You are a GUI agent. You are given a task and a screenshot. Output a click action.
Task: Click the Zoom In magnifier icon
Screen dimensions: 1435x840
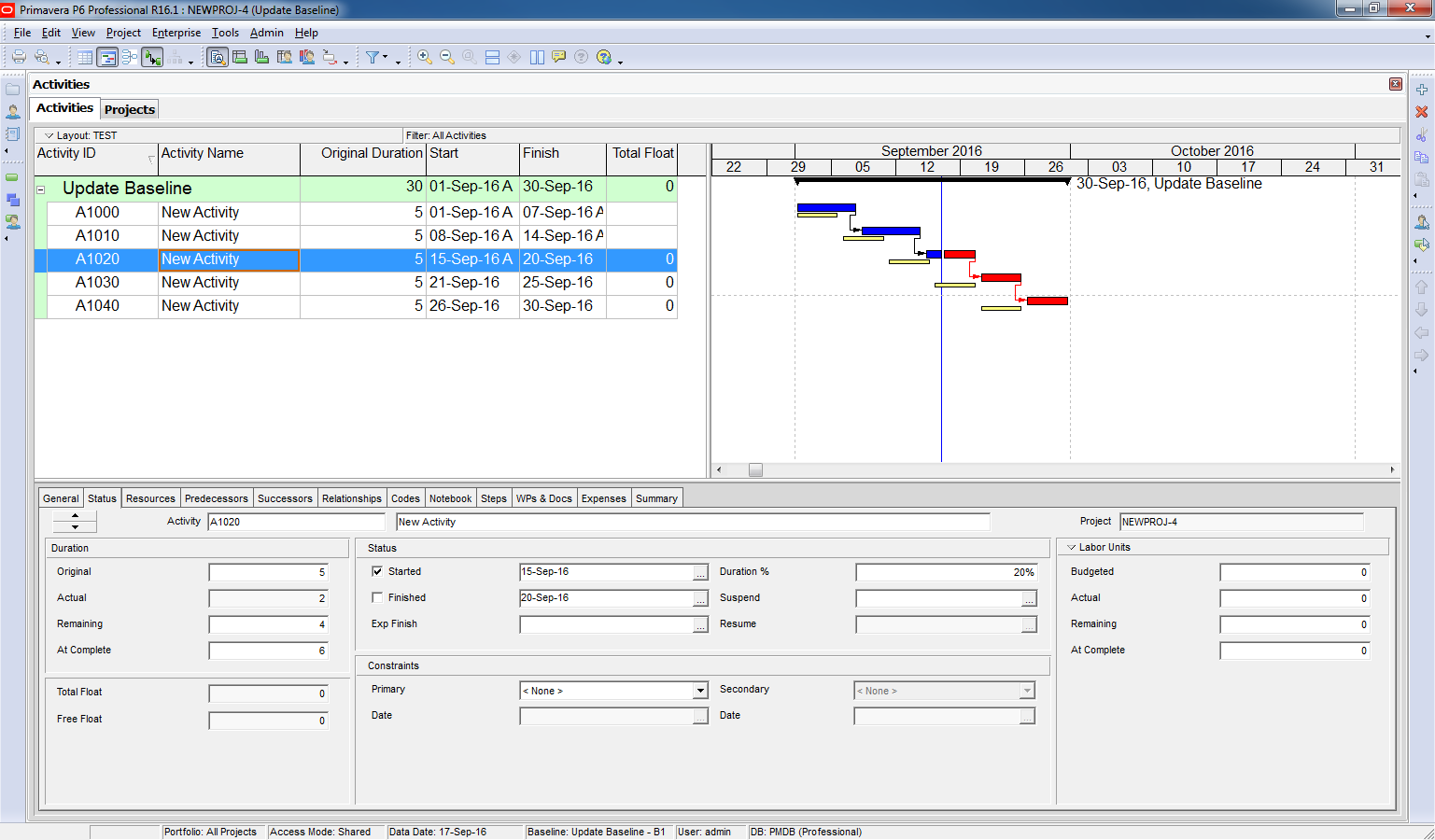pyautogui.click(x=424, y=57)
